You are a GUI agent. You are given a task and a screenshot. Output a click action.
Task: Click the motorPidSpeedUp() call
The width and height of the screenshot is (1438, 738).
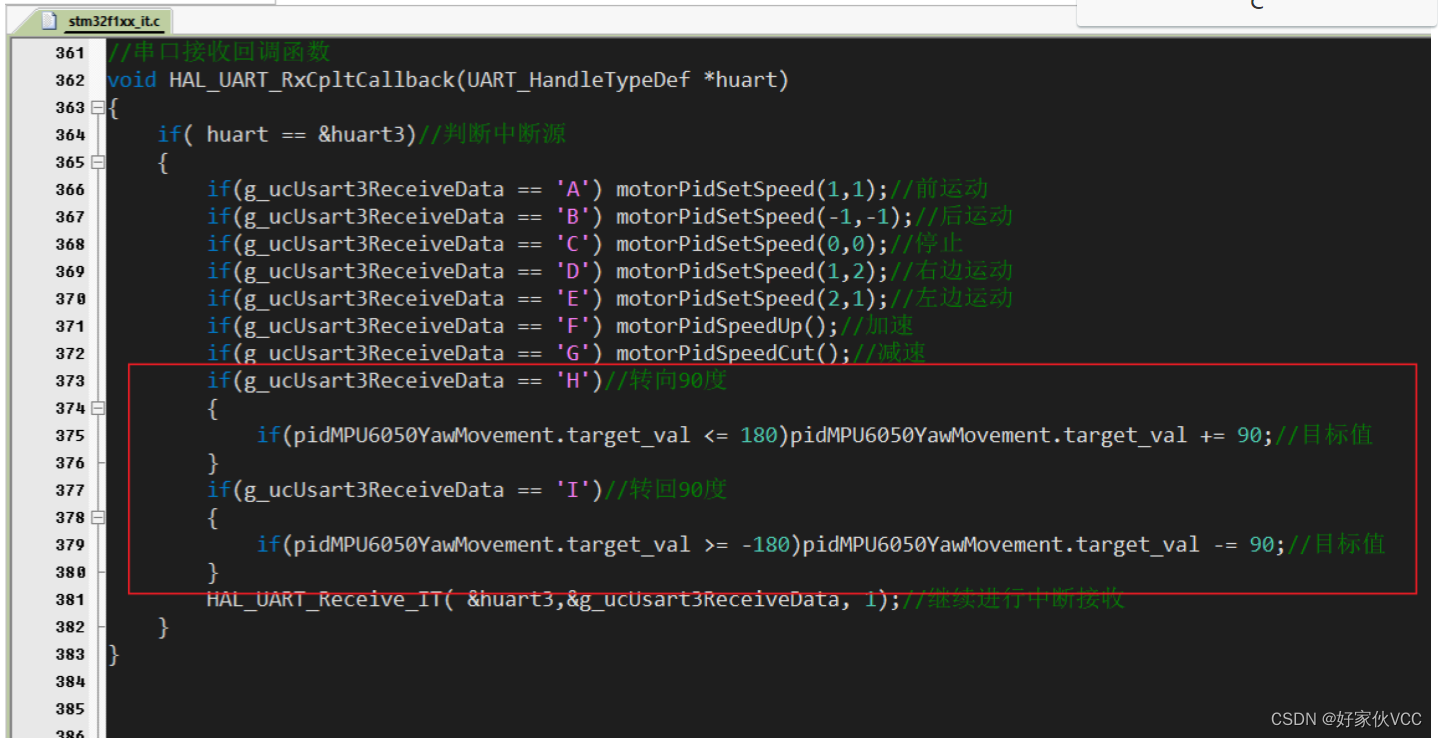tap(722, 325)
